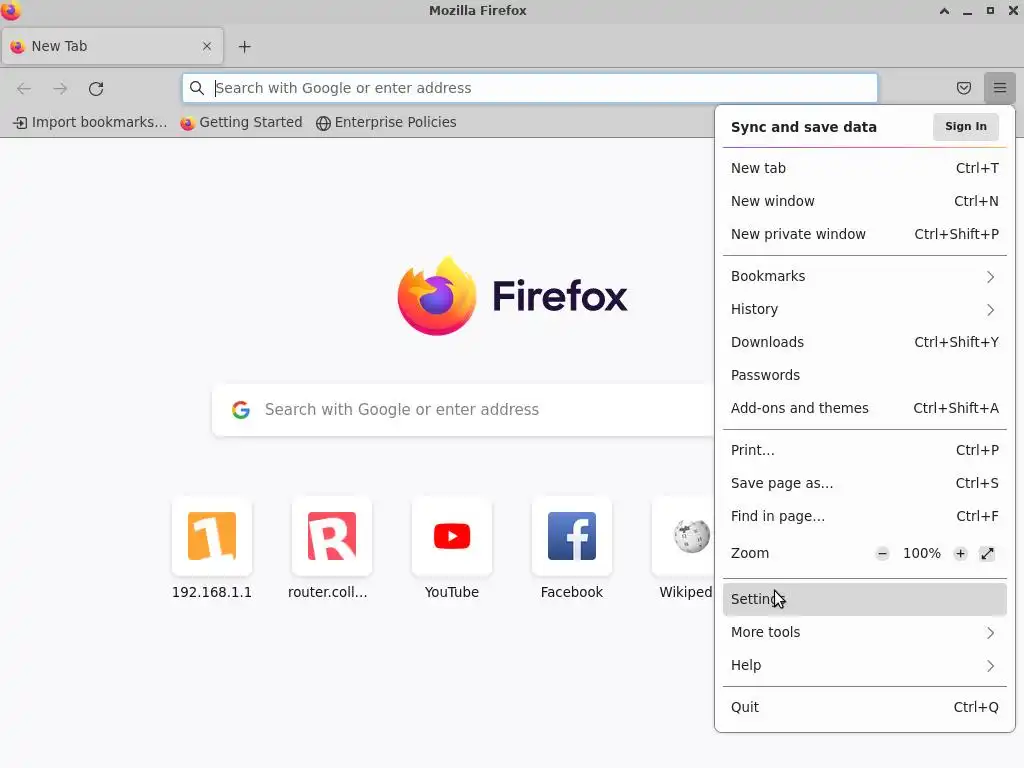The width and height of the screenshot is (1024, 768).
Task: Choose Find in page...
Action: 865,517
